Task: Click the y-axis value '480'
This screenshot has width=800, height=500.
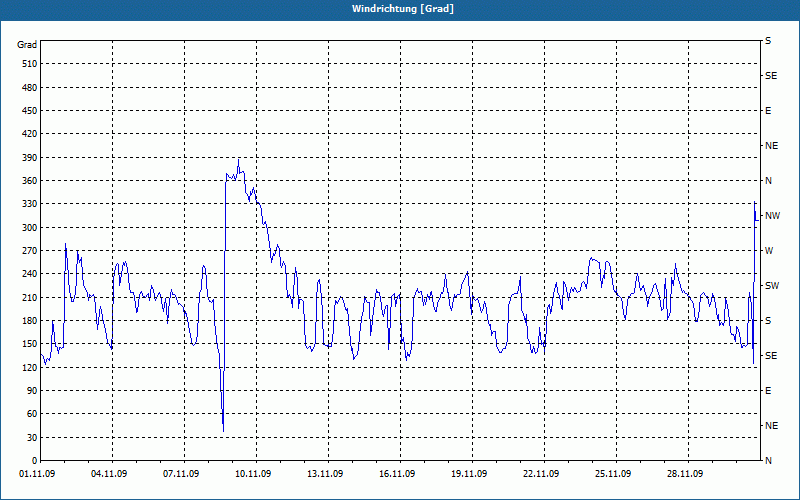Action: click(30, 87)
